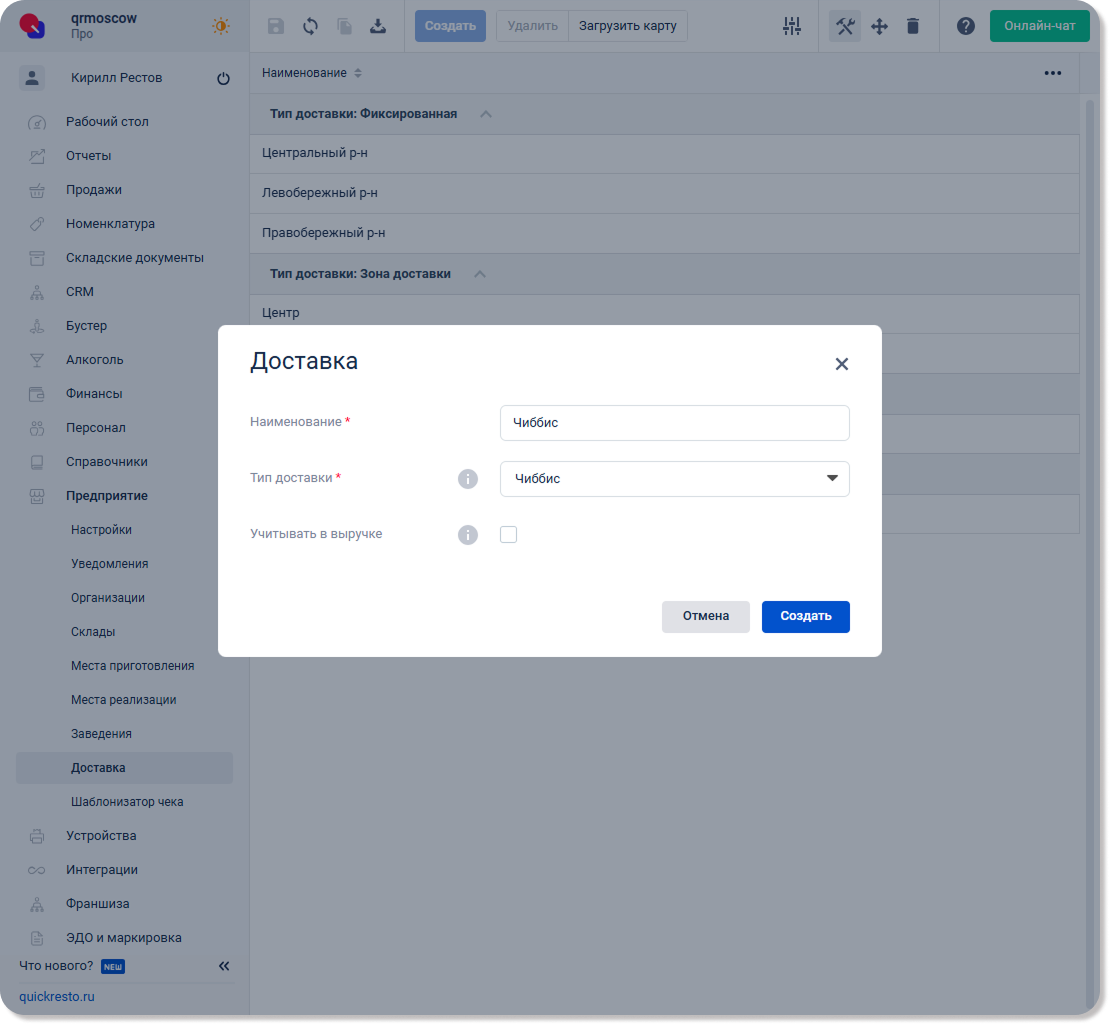The image size is (1109, 1024).
Task: Collapse the Зона доставки group
Action: pyautogui.click(x=480, y=274)
